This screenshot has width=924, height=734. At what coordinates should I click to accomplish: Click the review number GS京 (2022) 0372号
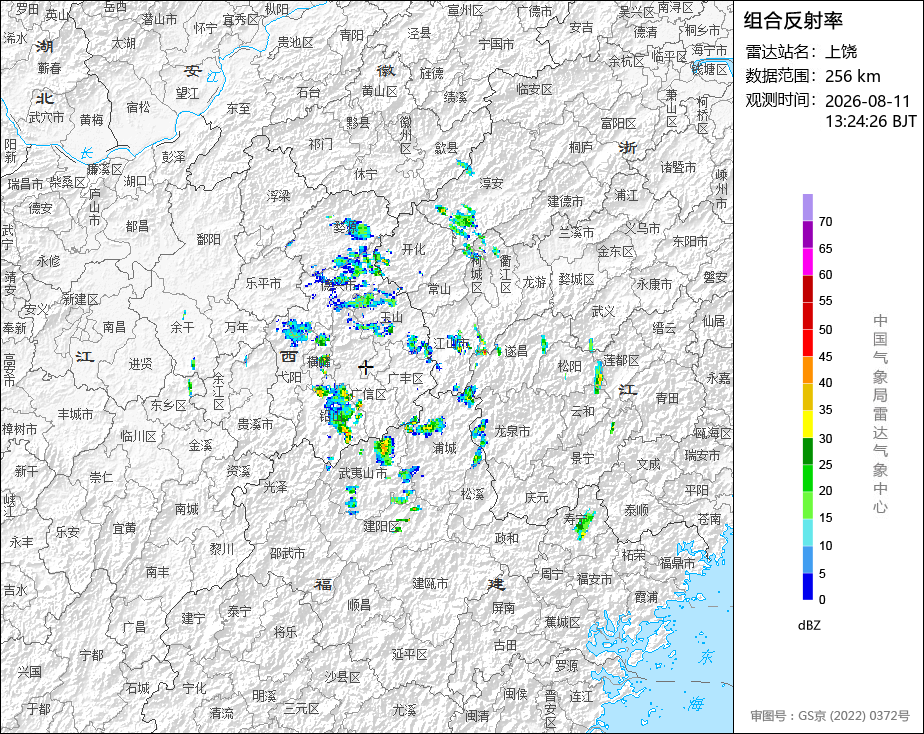coord(830,716)
